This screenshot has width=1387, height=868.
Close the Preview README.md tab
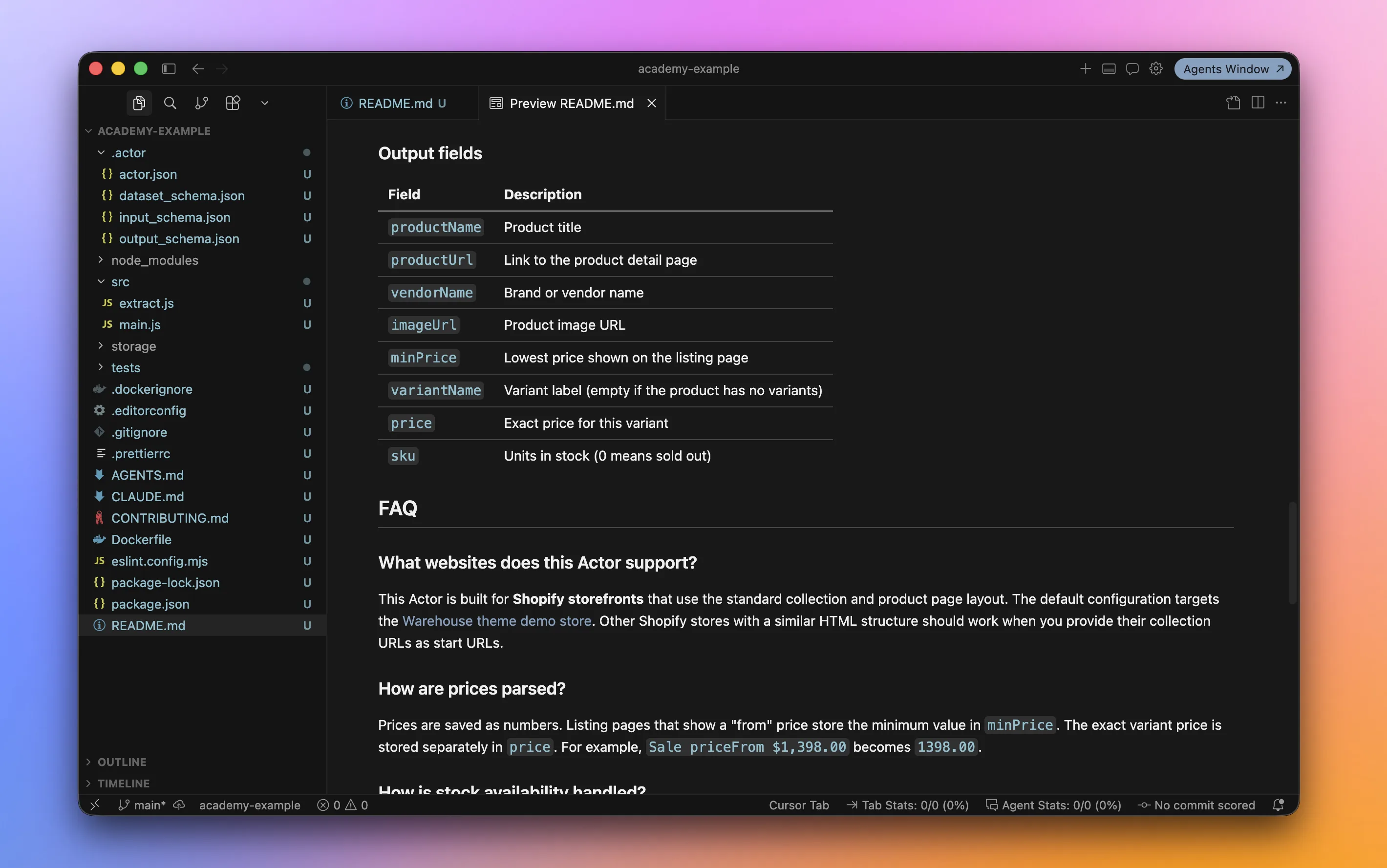652,104
